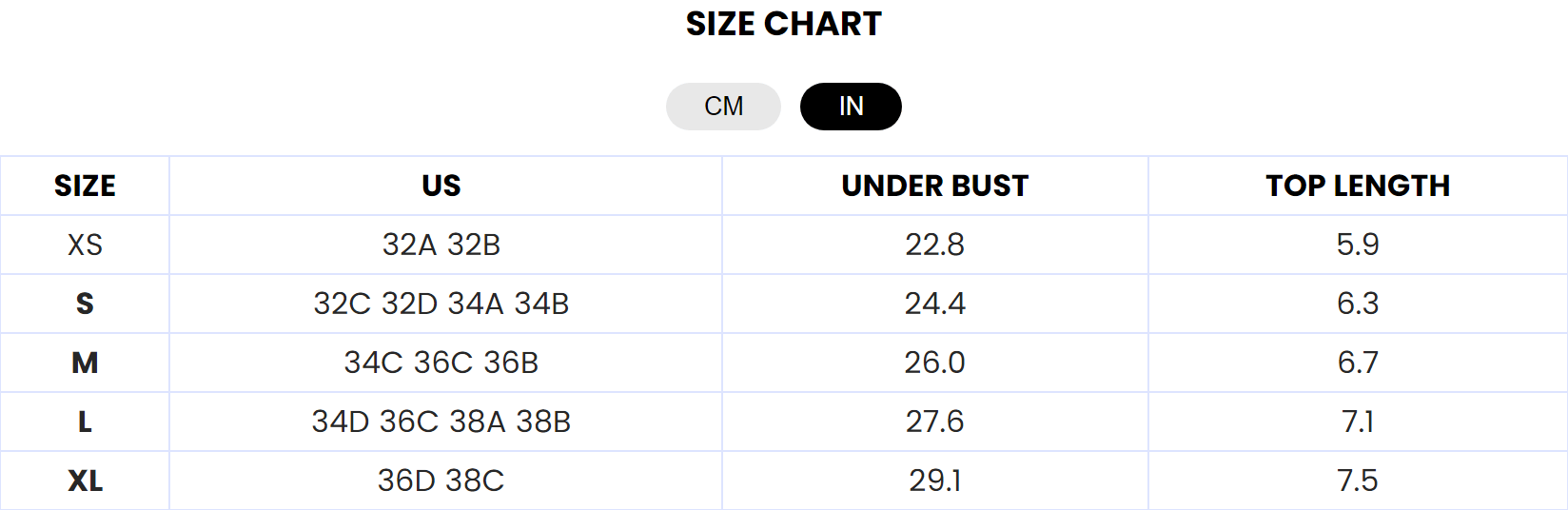The height and width of the screenshot is (510, 1568).
Task: Select the IN unit toggle
Action: (851, 107)
